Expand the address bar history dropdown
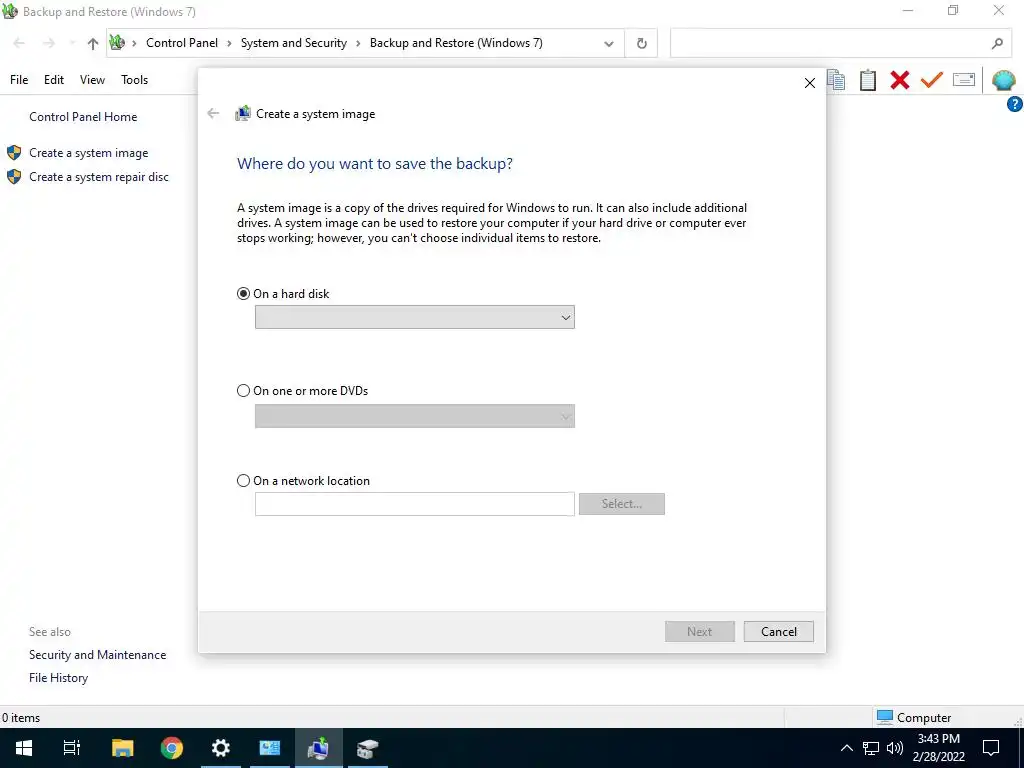This screenshot has height=768, width=1024. click(x=609, y=44)
